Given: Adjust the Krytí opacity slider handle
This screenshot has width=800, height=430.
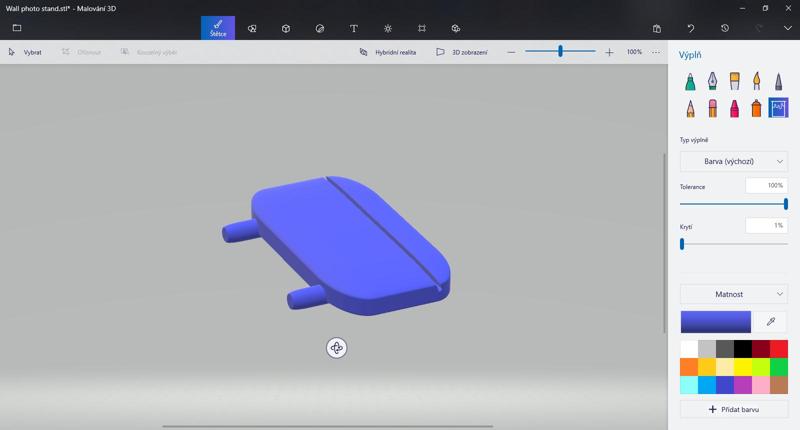Looking at the screenshot, I should pos(682,244).
